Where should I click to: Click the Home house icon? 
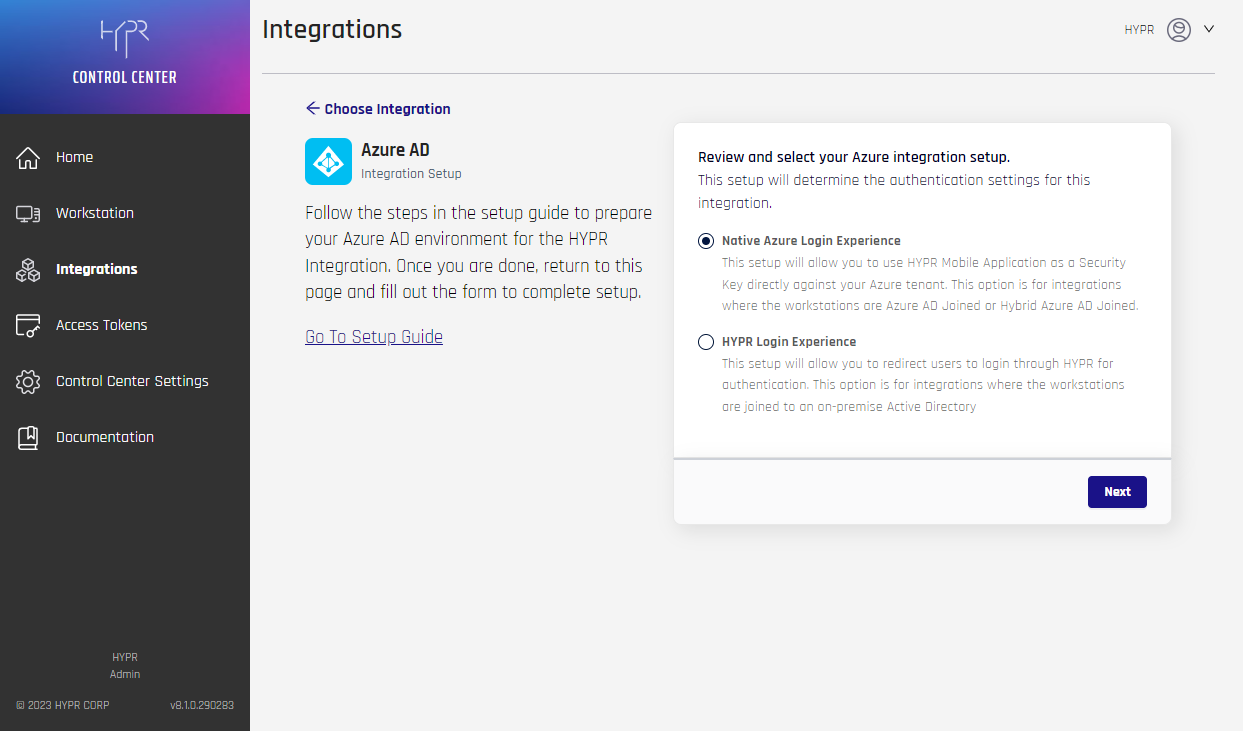(28, 157)
